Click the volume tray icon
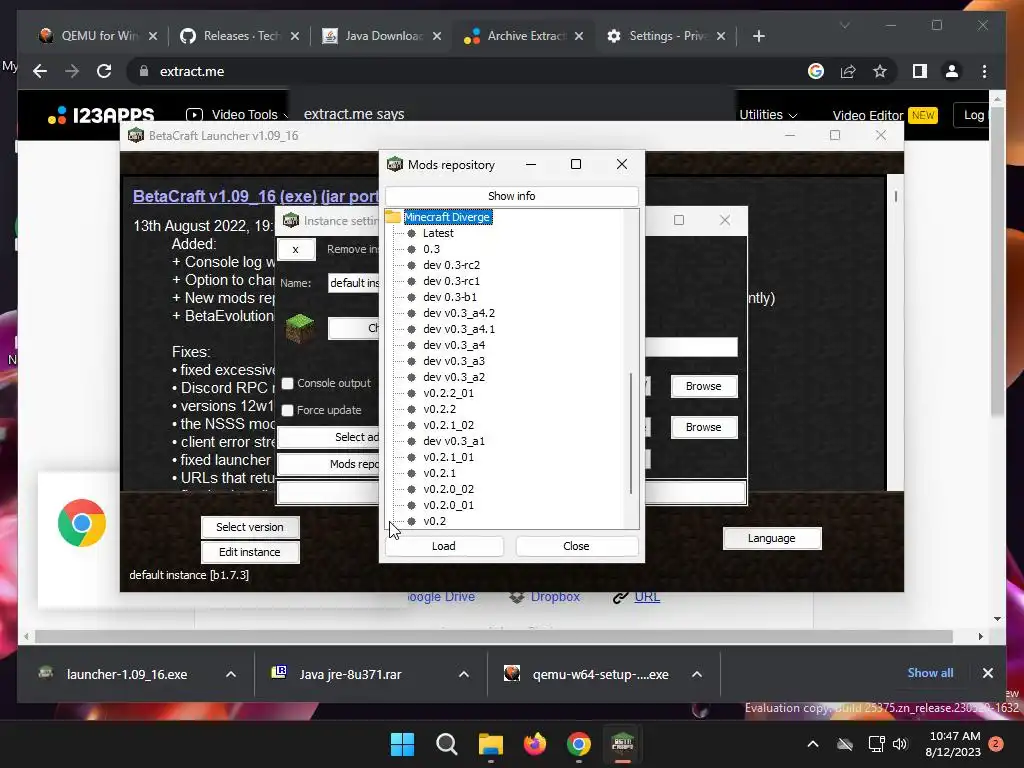The width and height of the screenshot is (1024, 768). [900, 744]
